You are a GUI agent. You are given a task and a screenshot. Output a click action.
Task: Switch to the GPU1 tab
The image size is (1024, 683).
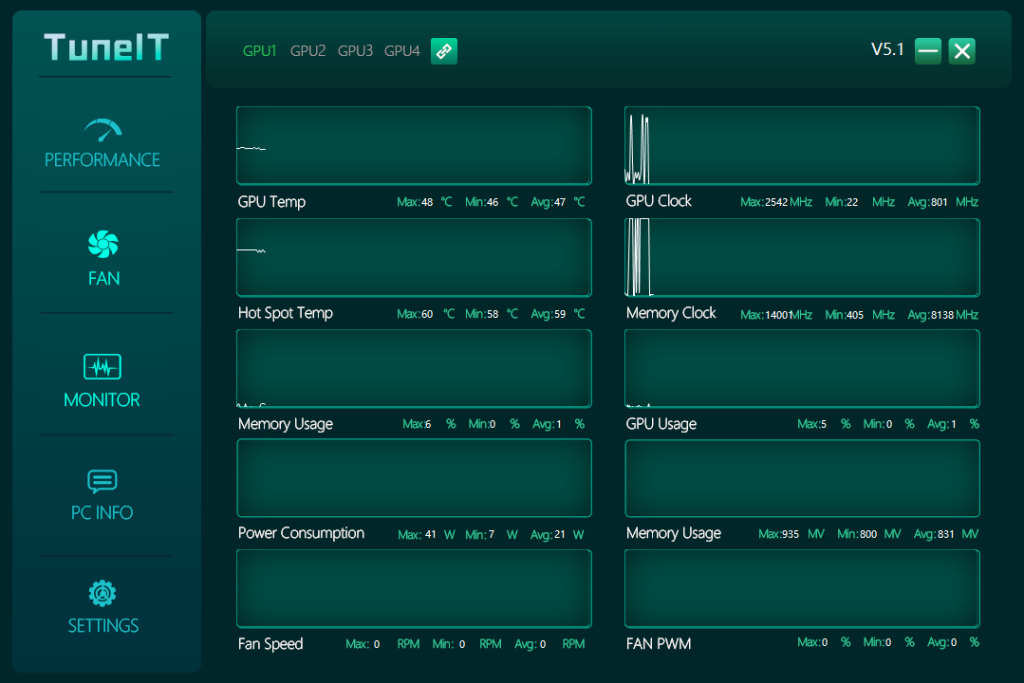(x=260, y=51)
